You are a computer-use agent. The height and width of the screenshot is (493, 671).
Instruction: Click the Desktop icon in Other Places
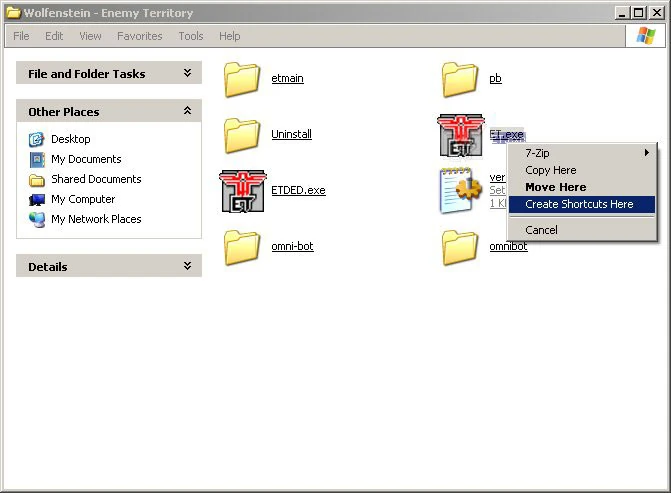tap(36, 139)
